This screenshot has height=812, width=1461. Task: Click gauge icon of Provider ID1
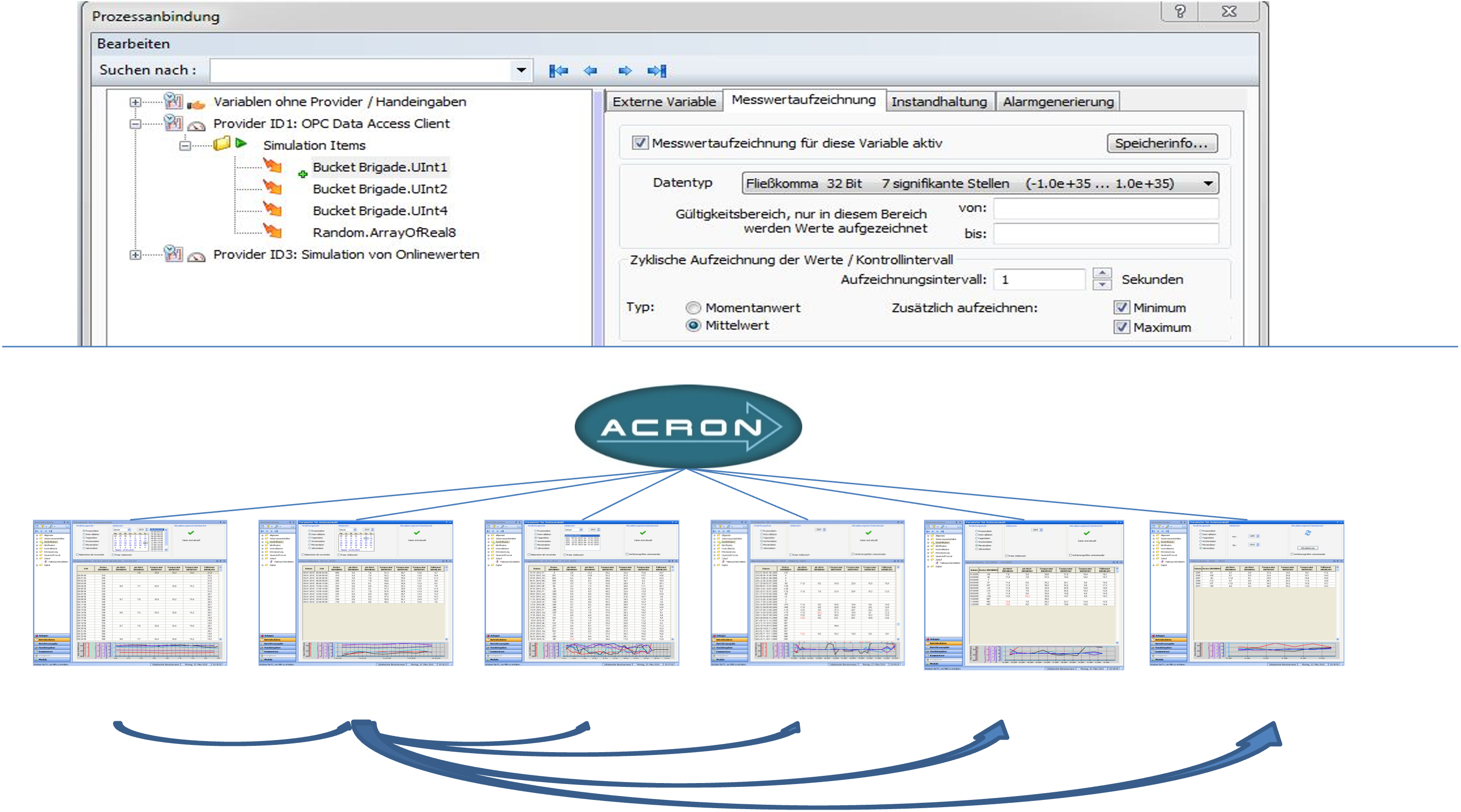[196, 126]
